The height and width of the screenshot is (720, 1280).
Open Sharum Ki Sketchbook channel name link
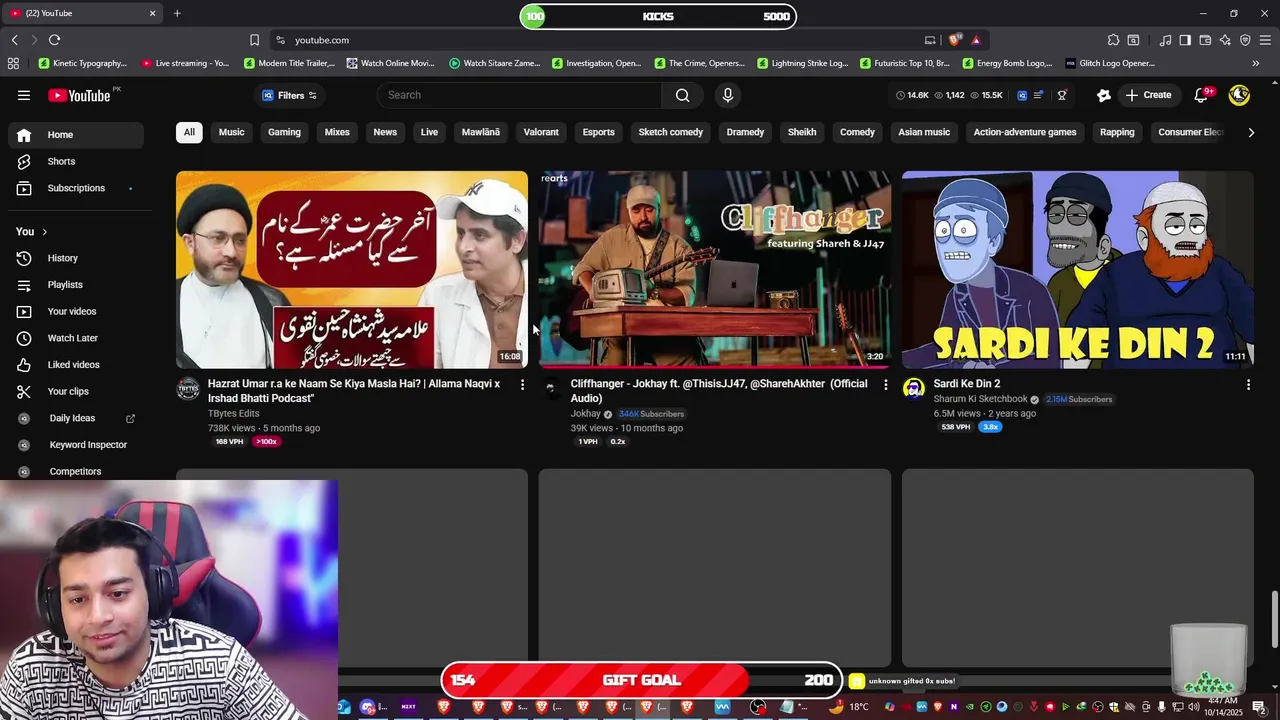click(x=980, y=399)
